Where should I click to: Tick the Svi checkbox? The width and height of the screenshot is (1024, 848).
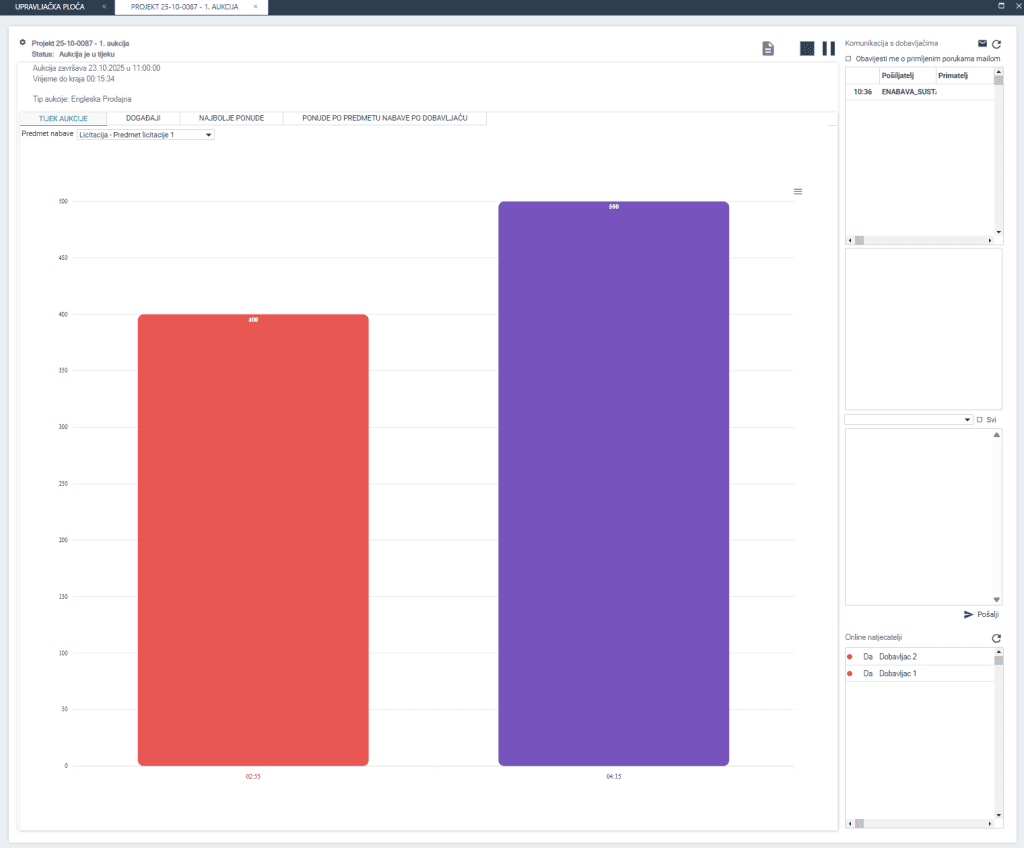point(980,420)
